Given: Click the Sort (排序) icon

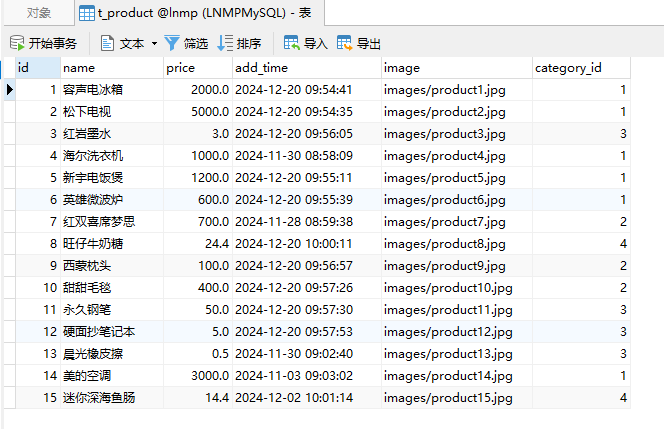Looking at the screenshot, I should [225, 43].
